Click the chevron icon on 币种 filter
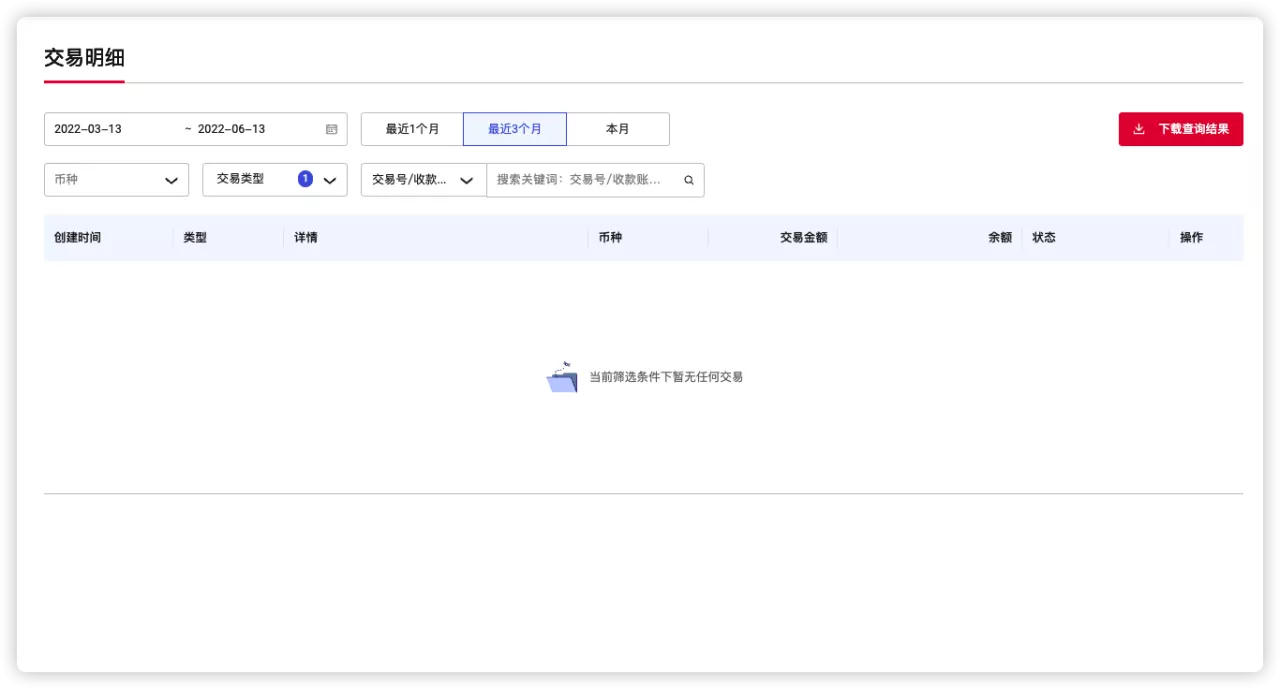The height and width of the screenshot is (689, 1280). (x=171, y=180)
